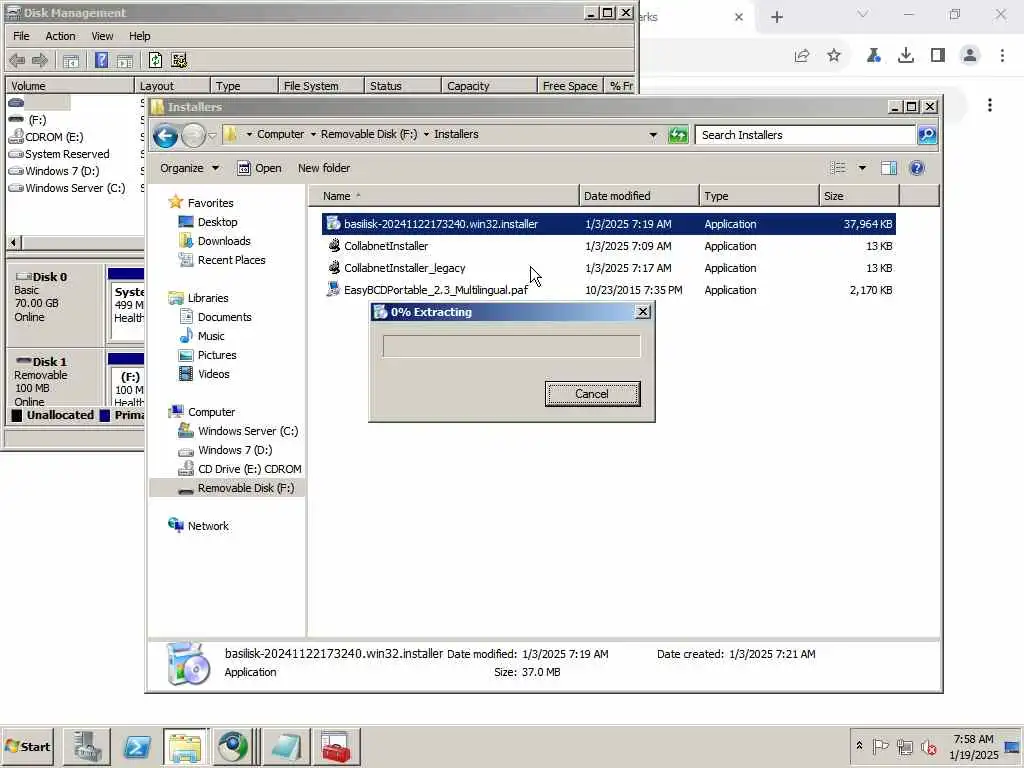
Task: Open Server Manager from the taskbar
Action: click(87, 747)
